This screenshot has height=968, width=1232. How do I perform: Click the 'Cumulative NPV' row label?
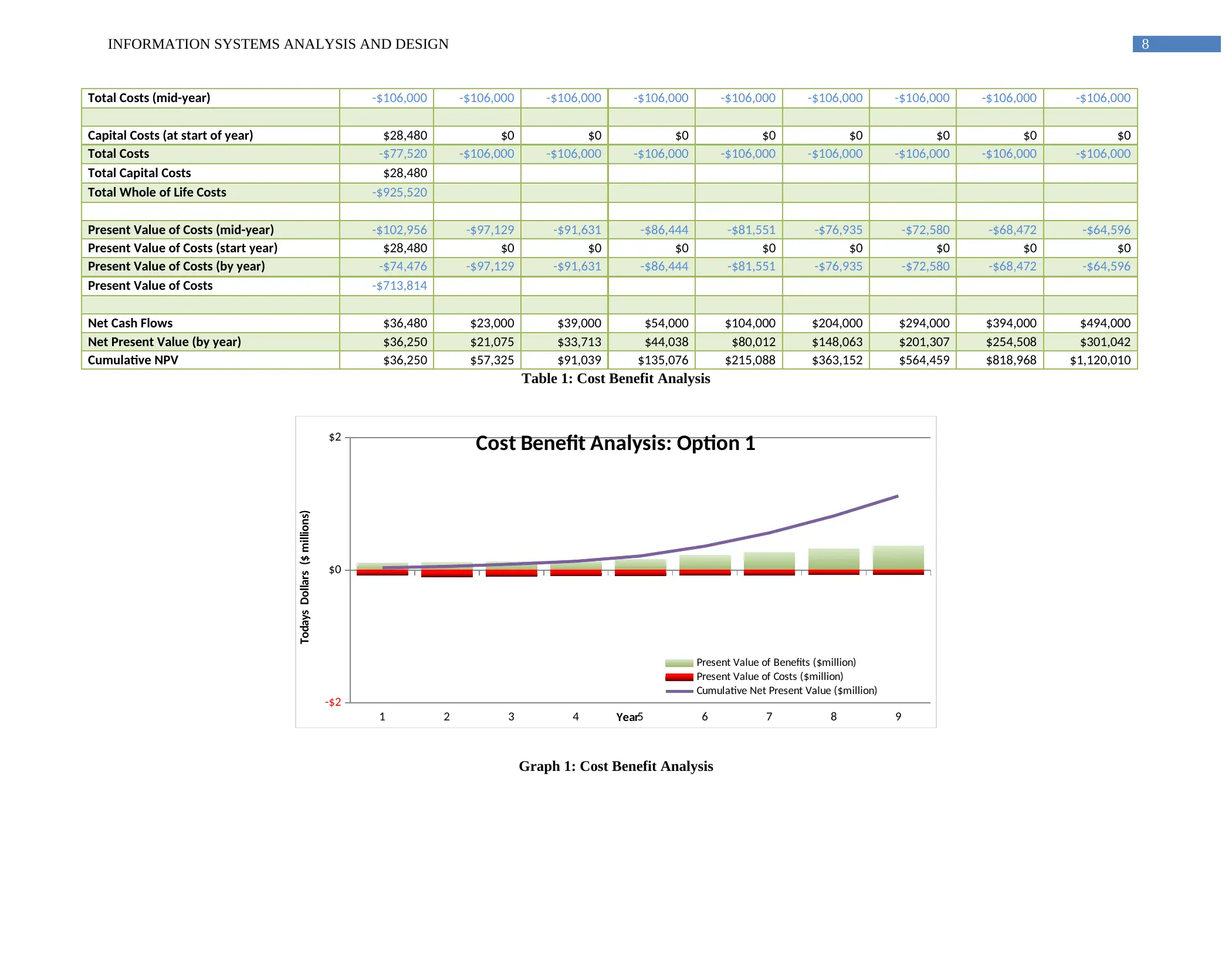(x=133, y=360)
